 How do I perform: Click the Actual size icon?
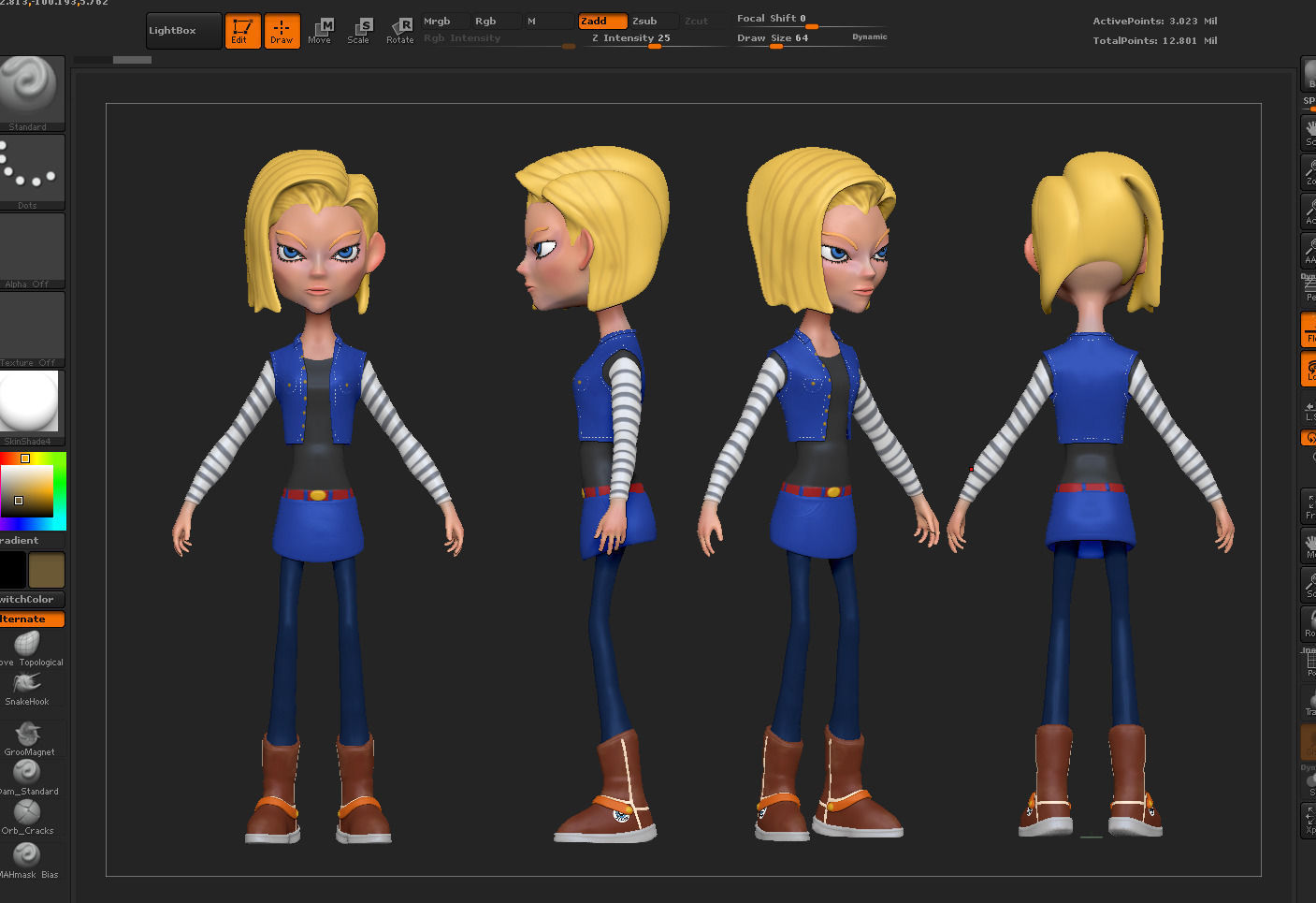[1309, 211]
